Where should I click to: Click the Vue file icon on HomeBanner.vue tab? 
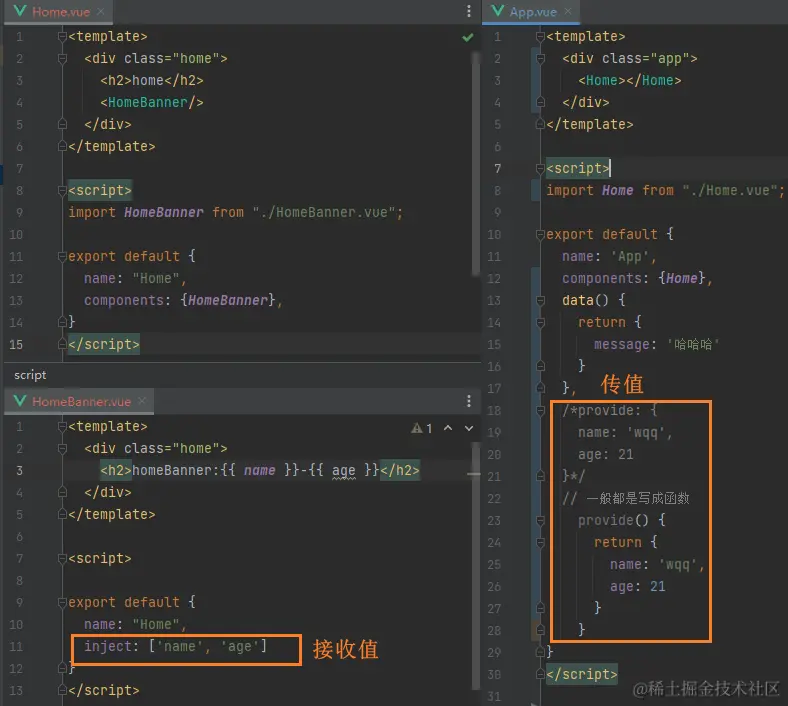(x=20, y=400)
